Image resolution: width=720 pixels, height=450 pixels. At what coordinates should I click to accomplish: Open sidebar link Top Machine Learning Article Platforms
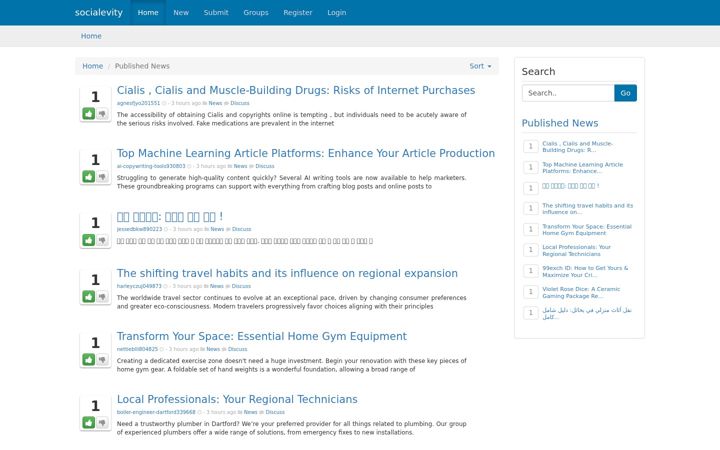(582, 168)
